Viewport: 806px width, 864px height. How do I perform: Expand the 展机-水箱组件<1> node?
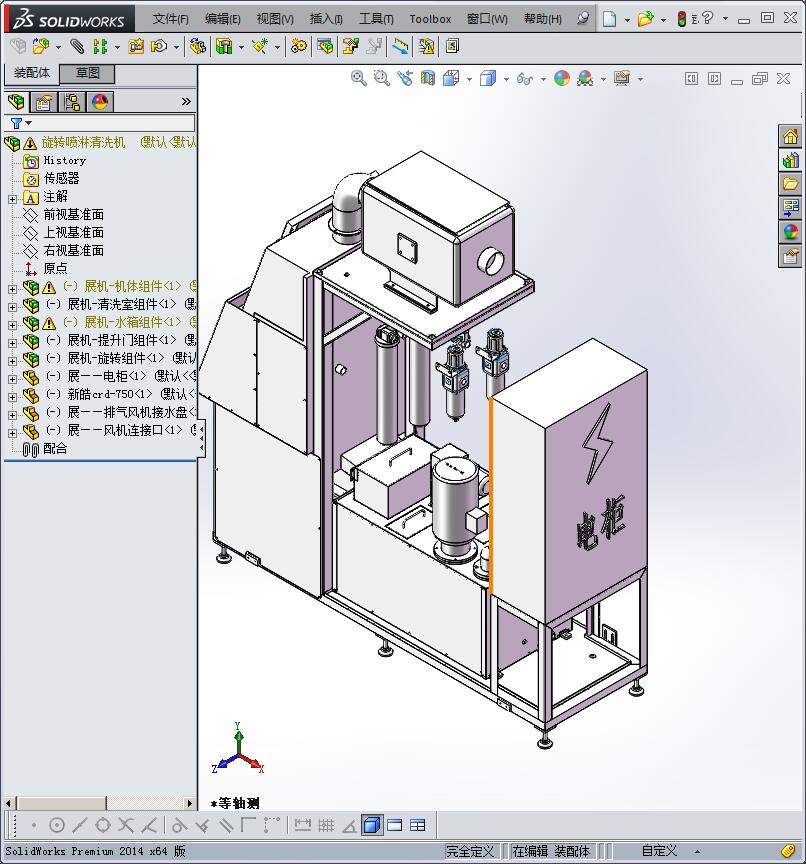coord(13,325)
